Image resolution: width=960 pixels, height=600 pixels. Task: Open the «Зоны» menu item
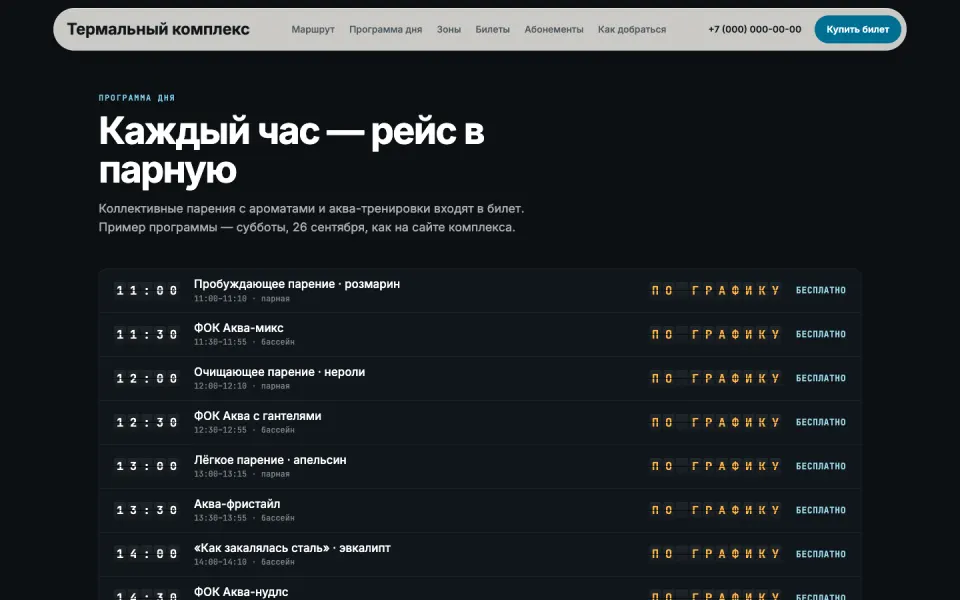[x=449, y=29]
